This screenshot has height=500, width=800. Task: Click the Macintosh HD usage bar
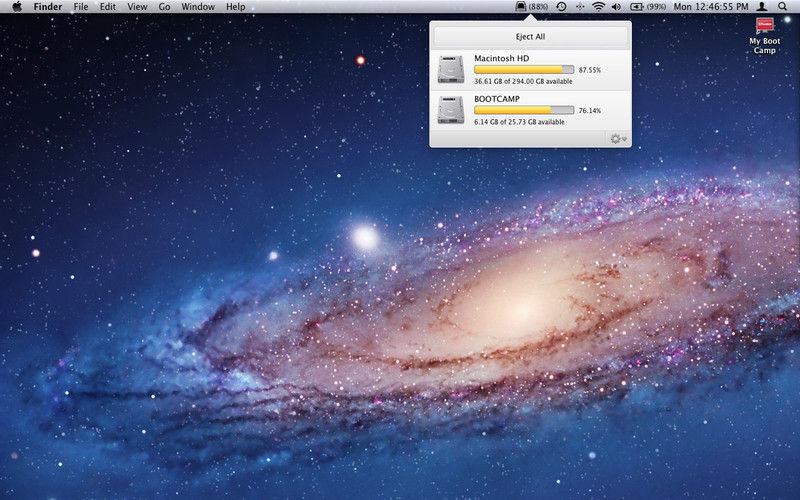point(524,69)
